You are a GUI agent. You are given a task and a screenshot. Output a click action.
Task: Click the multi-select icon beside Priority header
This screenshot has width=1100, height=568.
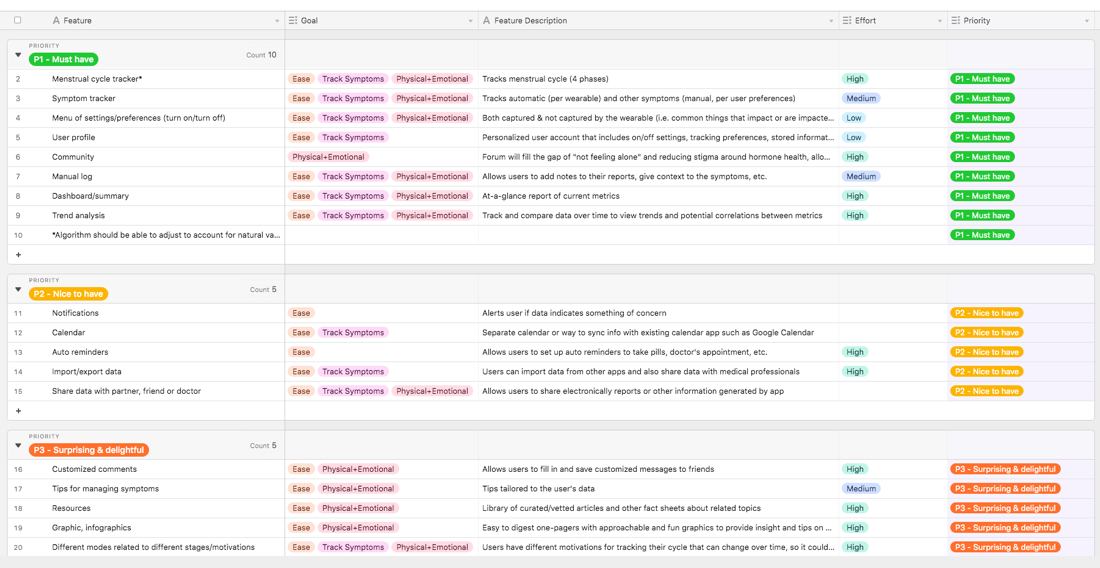[x=955, y=21]
